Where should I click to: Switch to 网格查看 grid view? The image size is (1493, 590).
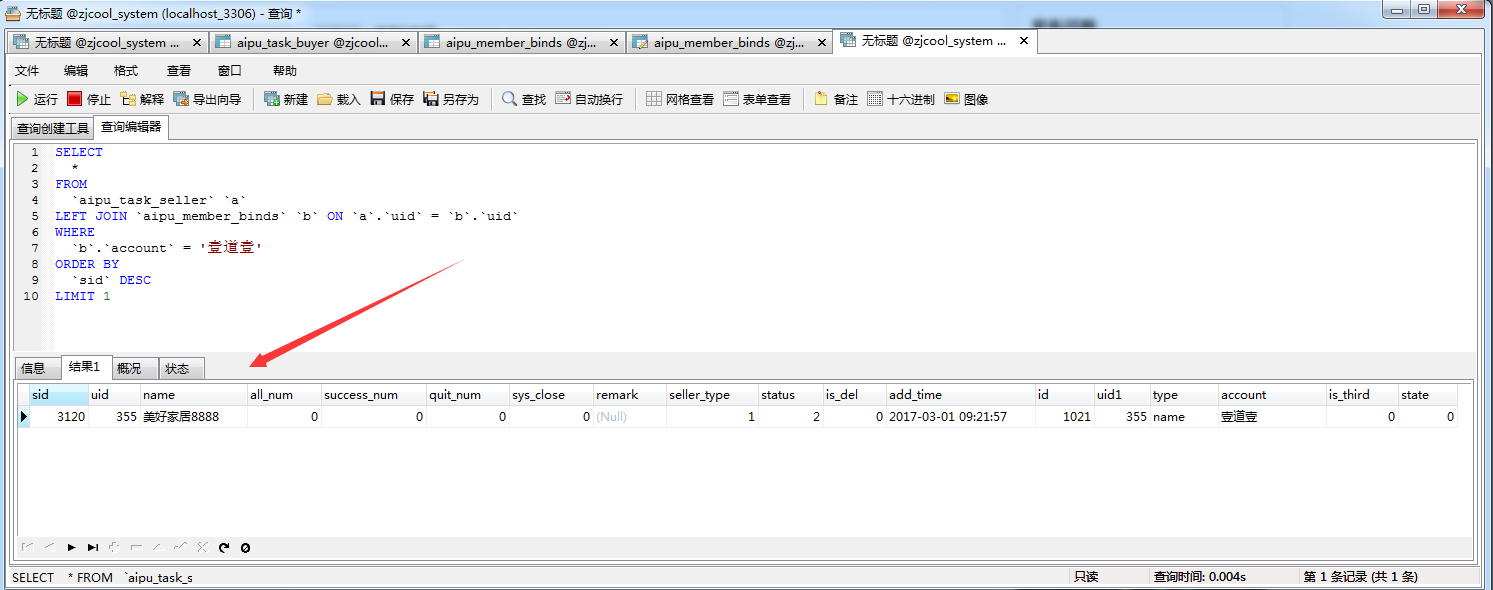coord(679,99)
